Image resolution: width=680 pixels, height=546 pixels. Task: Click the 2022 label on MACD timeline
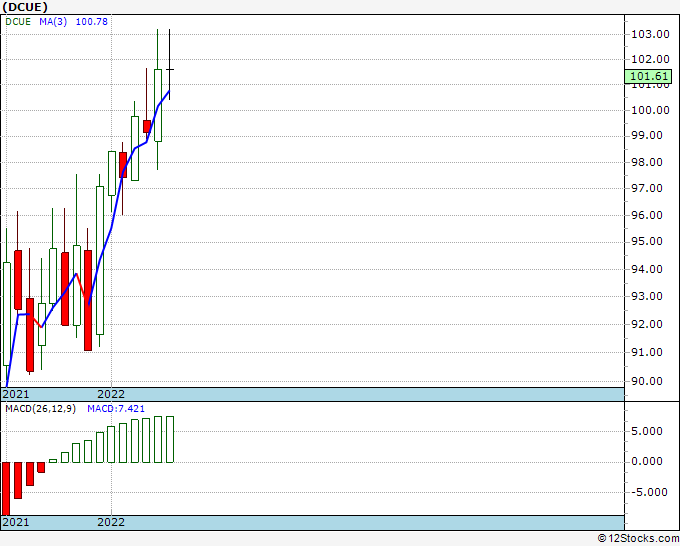tap(111, 522)
